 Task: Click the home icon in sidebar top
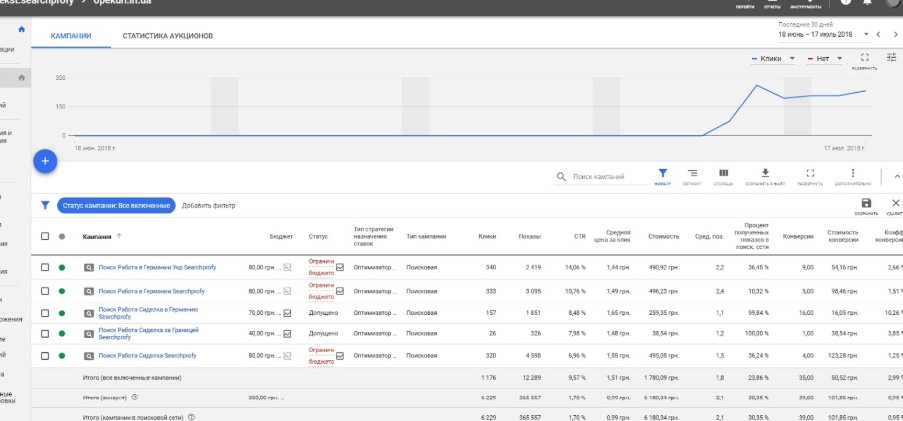[x=22, y=29]
